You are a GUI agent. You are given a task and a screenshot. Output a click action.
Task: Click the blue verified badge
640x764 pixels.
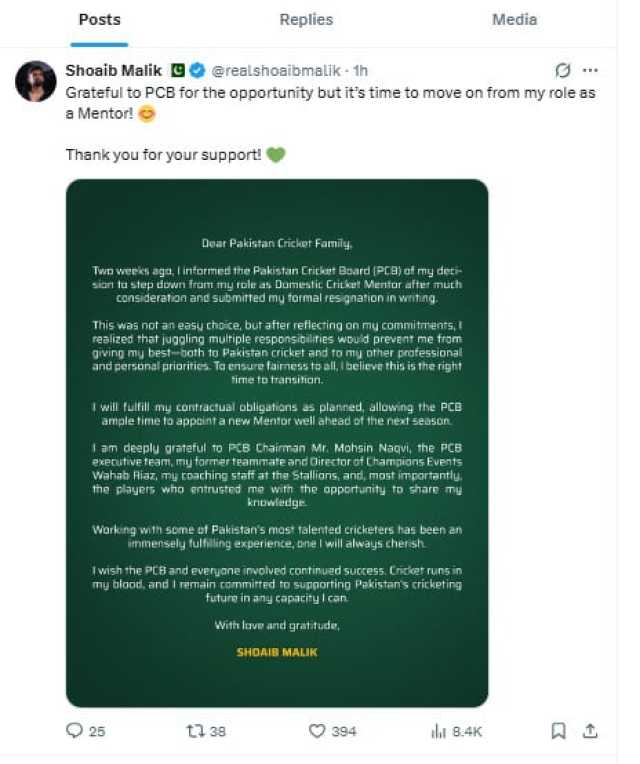(197, 71)
